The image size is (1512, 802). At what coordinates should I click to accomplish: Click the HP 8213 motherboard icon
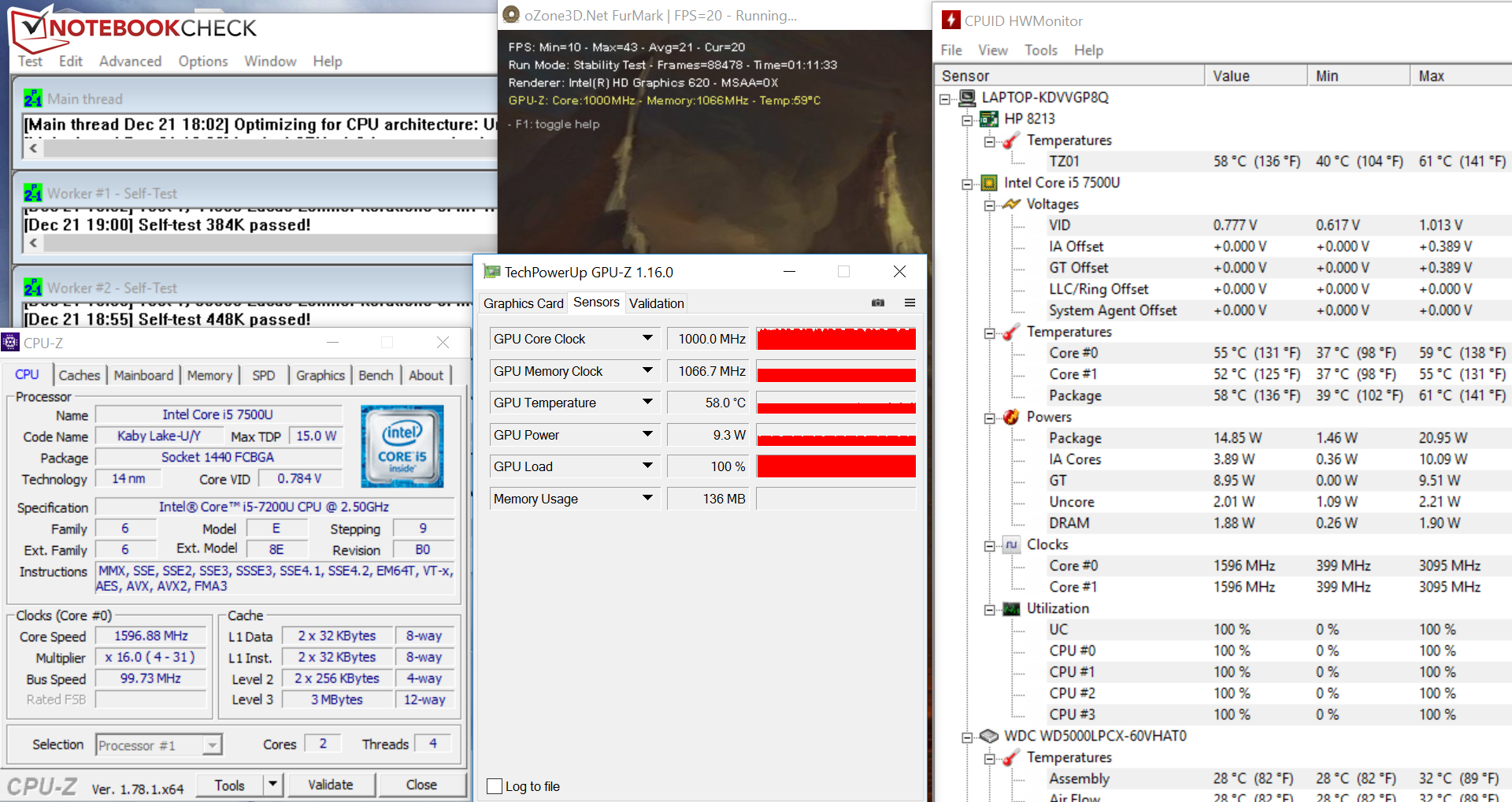pyautogui.click(x=989, y=119)
